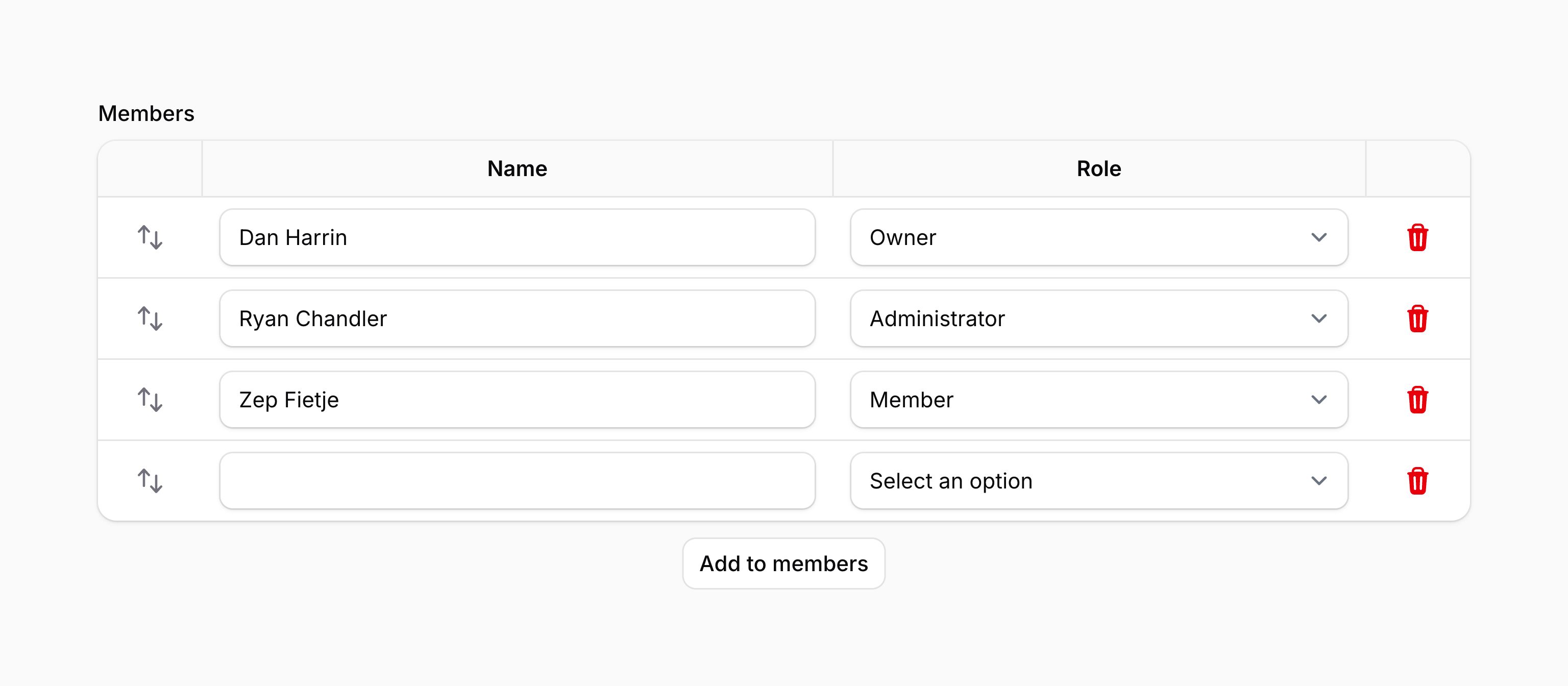Screen dimensions: 1568x686
Task: Click the Ryan Chandler name field
Action: (517, 318)
